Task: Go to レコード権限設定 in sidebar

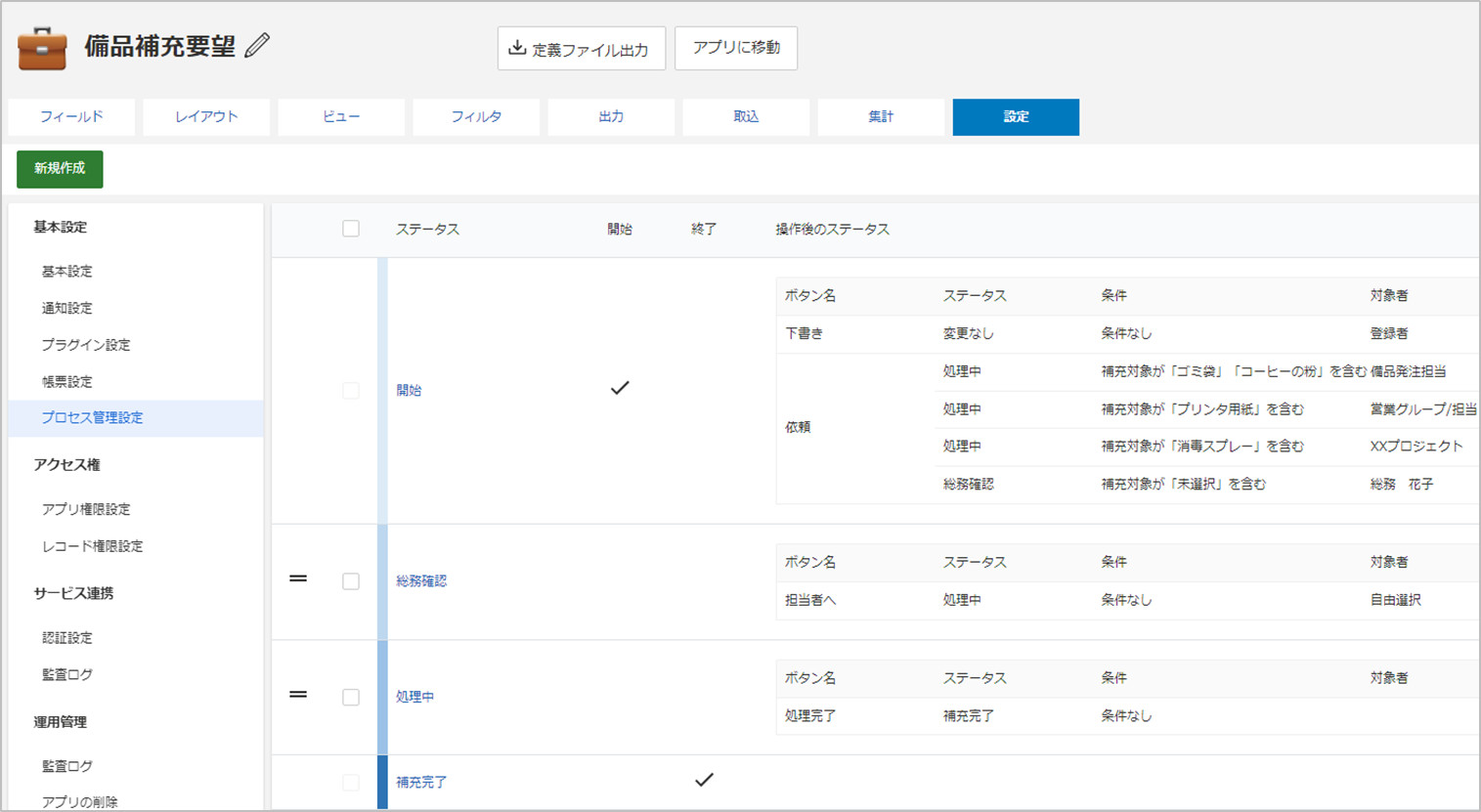Action: 92,546
